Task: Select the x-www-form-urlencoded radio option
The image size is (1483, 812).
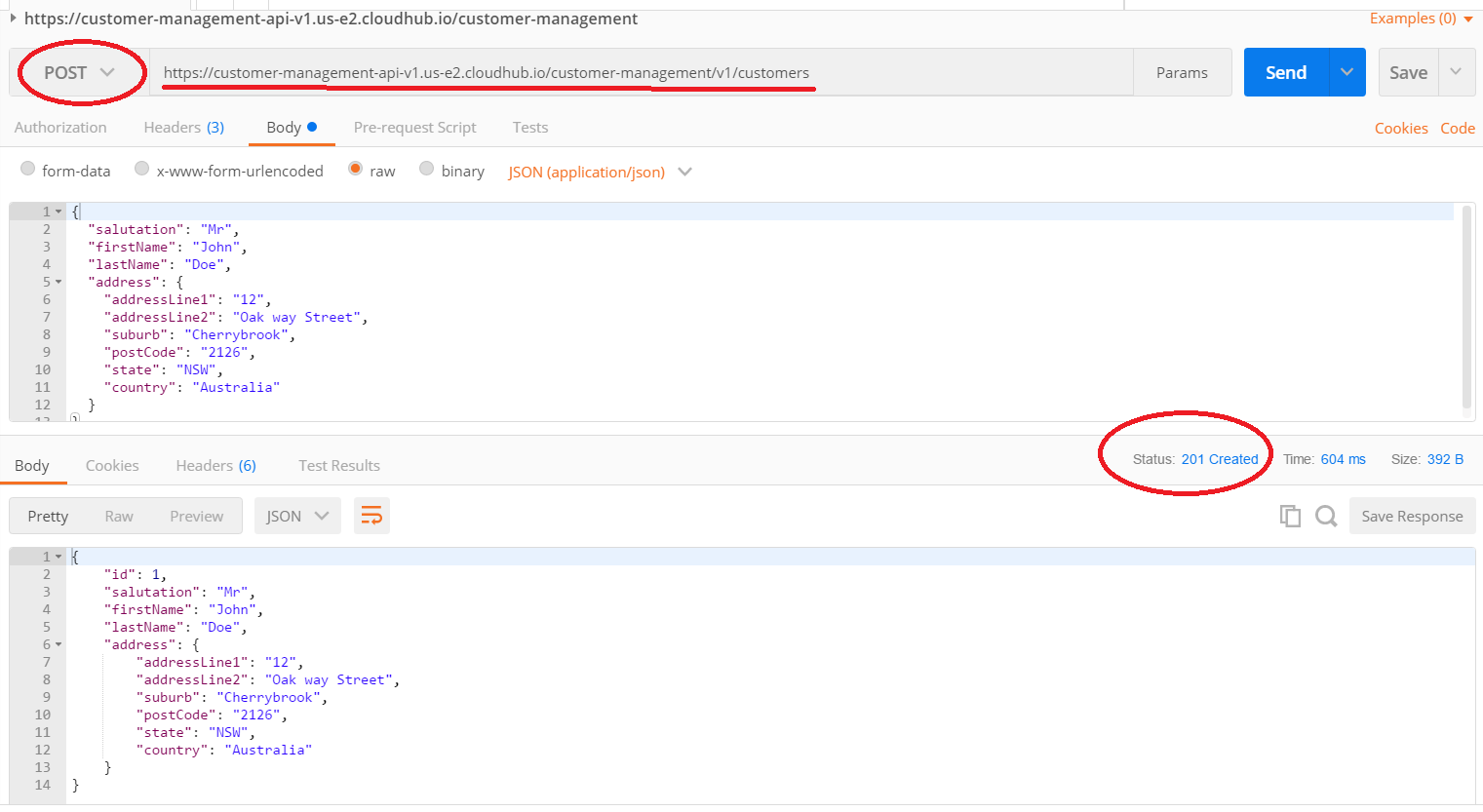Action: tap(142, 169)
